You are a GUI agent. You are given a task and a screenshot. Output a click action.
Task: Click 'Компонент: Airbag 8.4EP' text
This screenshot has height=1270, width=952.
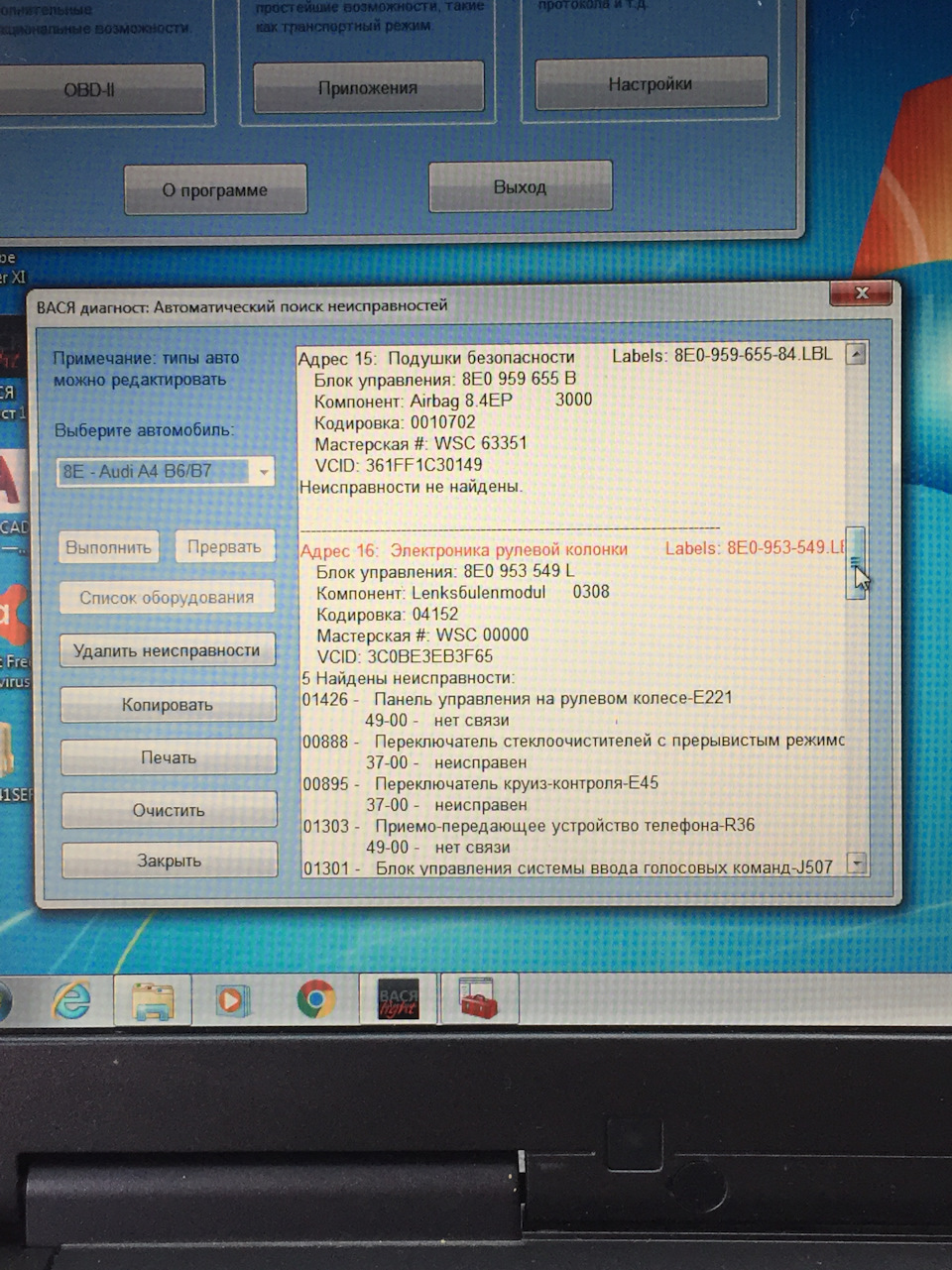point(414,401)
